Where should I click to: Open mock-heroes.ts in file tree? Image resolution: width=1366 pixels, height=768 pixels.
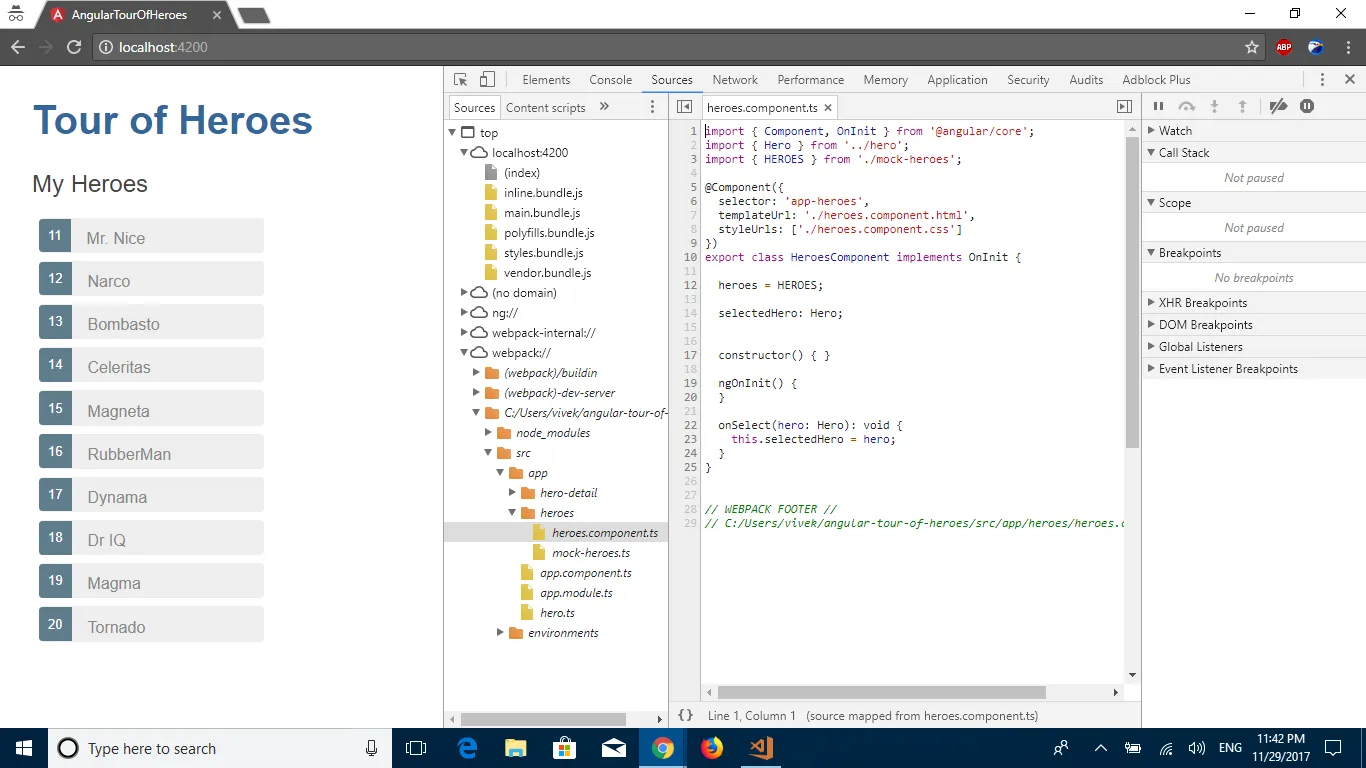point(590,553)
